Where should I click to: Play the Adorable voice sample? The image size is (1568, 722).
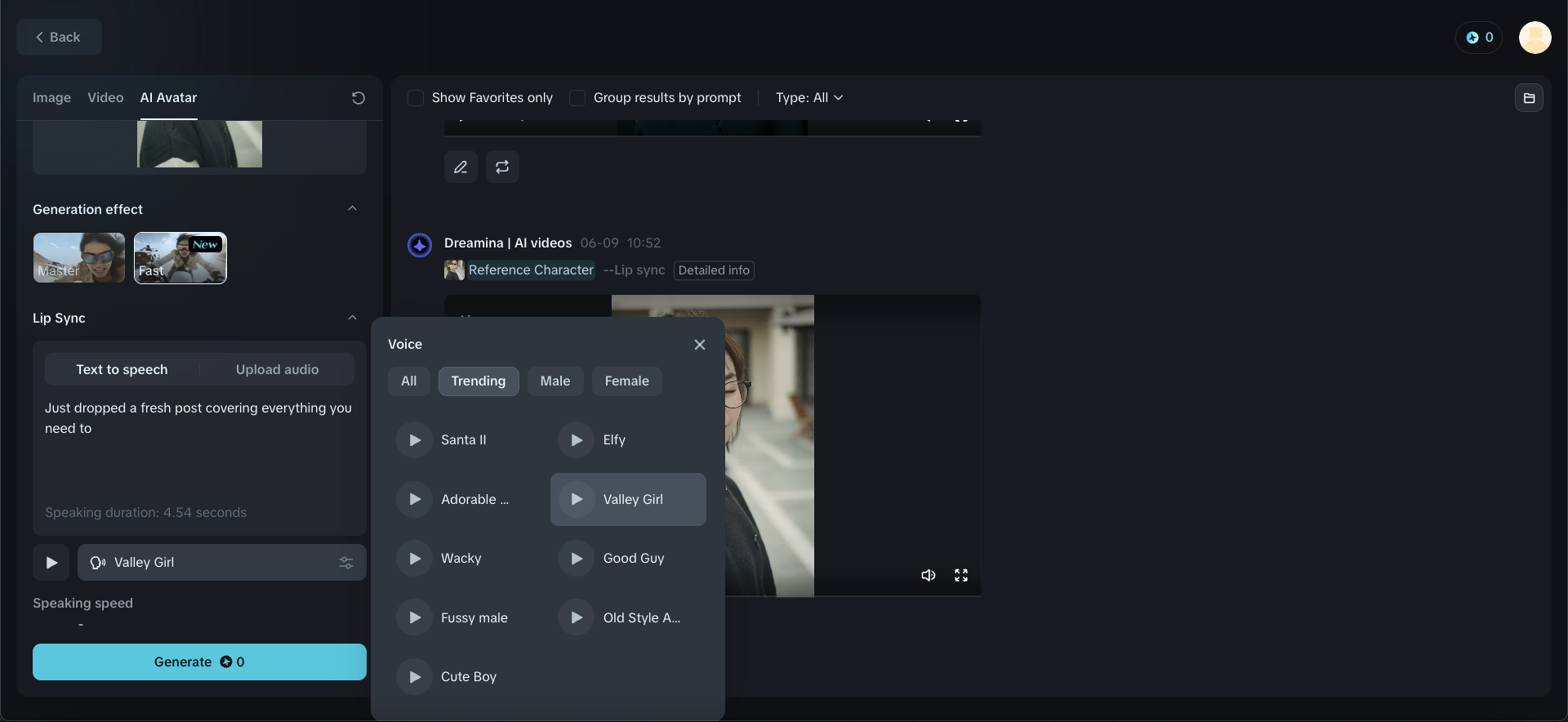pyautogui.click(x=415, y=500)
